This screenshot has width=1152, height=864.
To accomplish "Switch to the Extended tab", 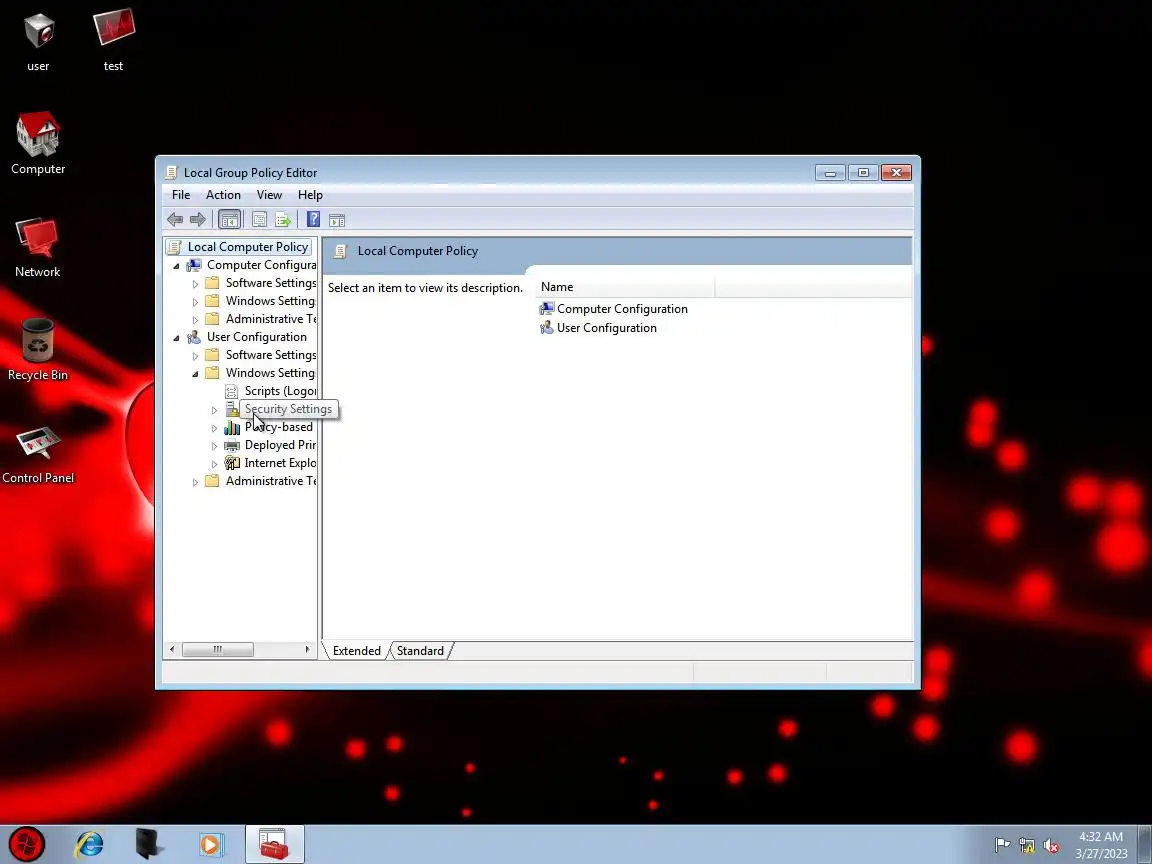I will (x=356, y=651).
